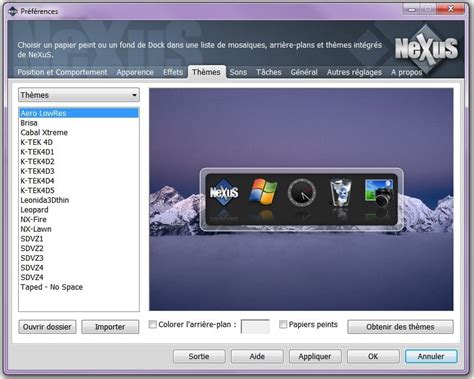474x379 pixels.
Task: Close the Préférences window
Action: tap(451, 9)
